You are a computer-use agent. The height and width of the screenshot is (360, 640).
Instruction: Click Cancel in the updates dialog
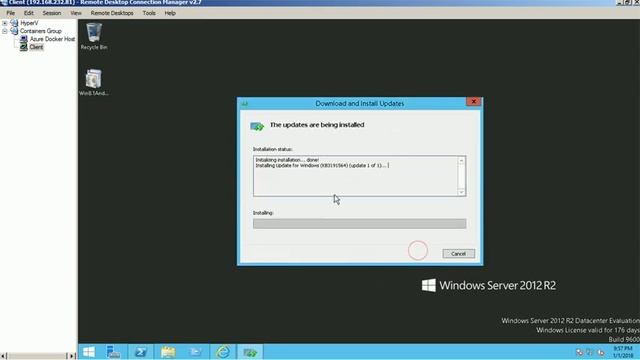tap(458, 253)
